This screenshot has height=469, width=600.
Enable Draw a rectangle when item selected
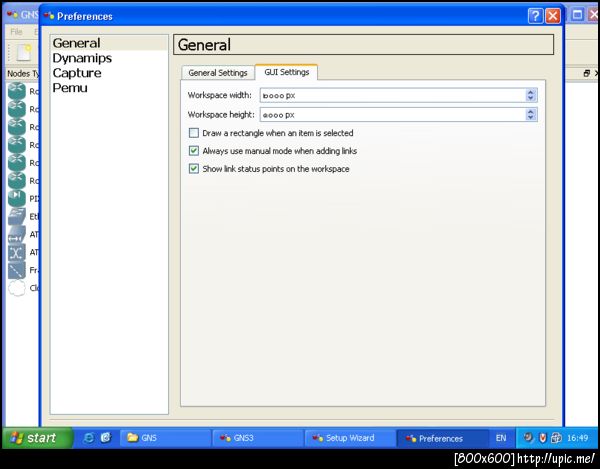click(194, 133)
